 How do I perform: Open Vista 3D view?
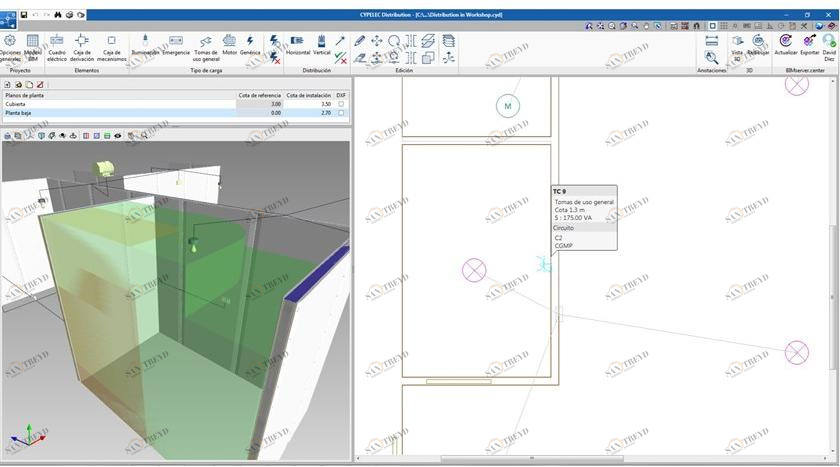[x=737, y=46]
